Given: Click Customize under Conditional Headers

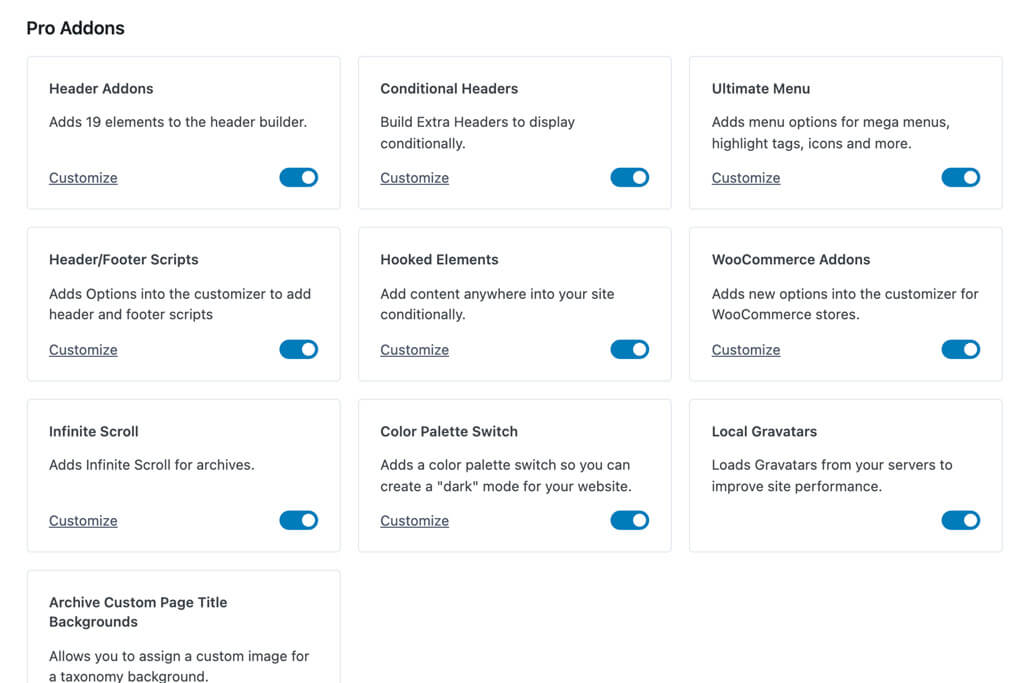Looking at the screenshot, I should pos(414,178).
